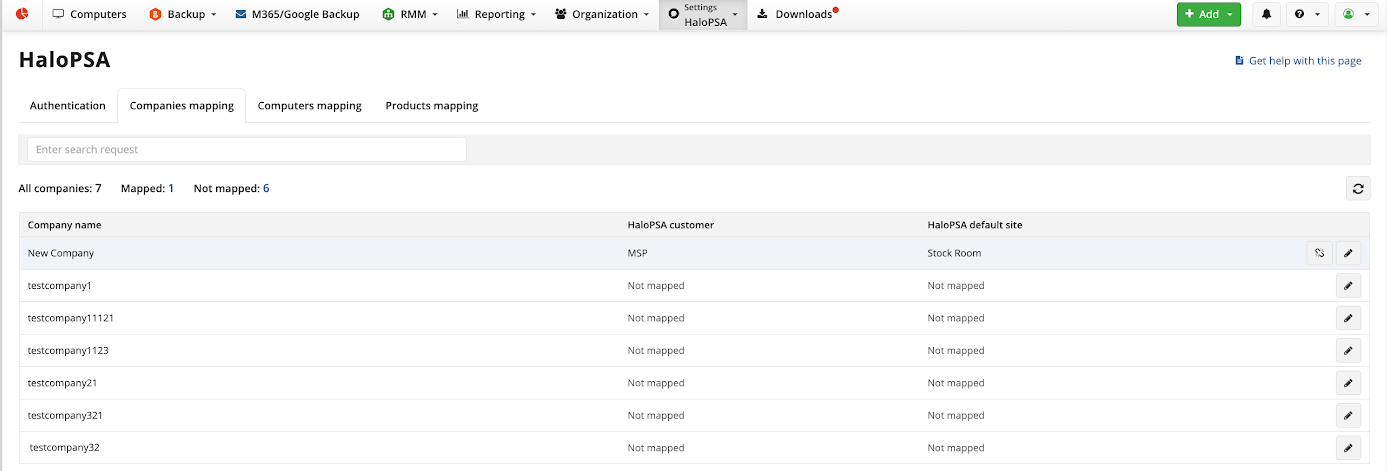Image resolution: width=1387 pixels, height=471 pixels.
Task: Click the HaloPSA default site column header
Action: coord(974,225)
